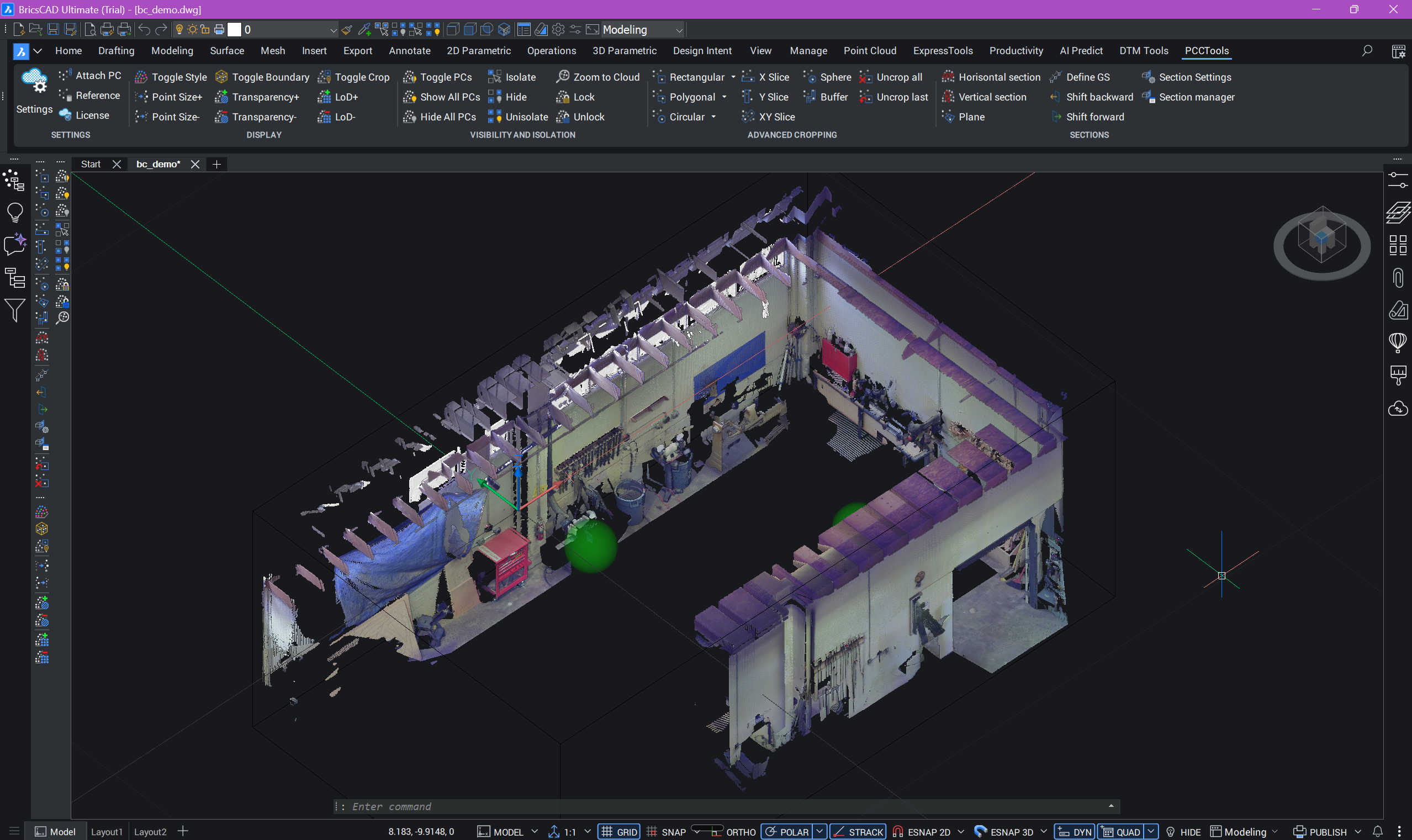This screenshot has height=840, width=1412.
Task: Create a Horisontal section
Action: point(991,77)
